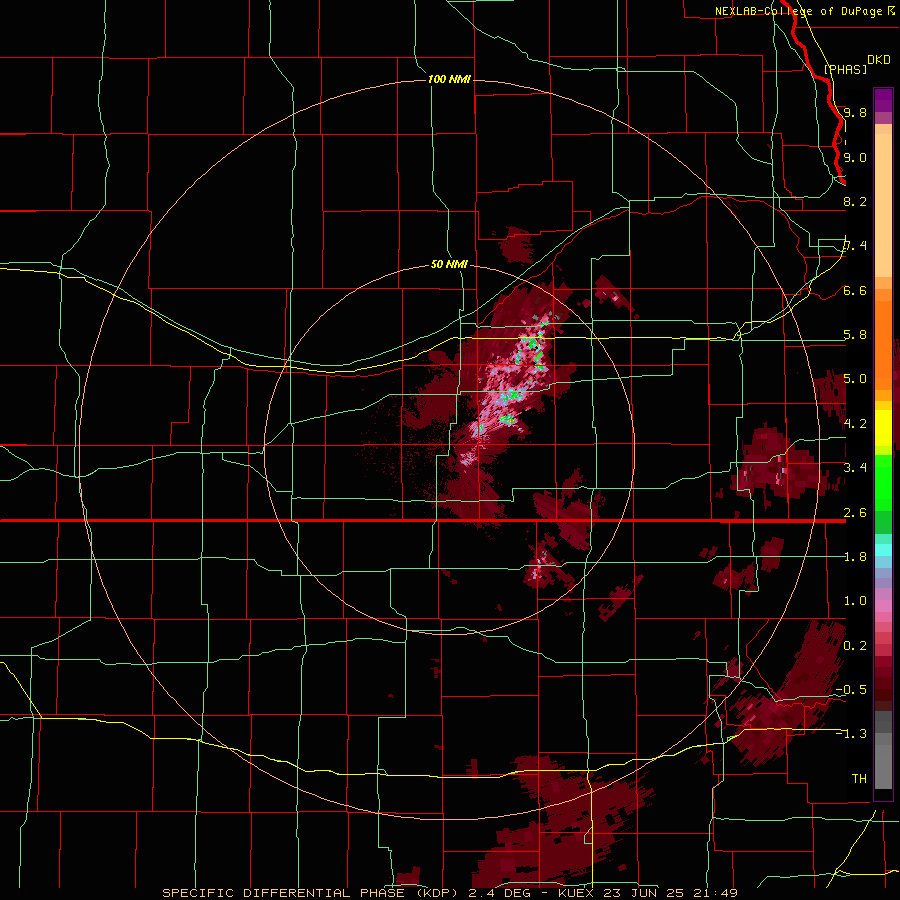
Task: Click the 8.2 value on the legend
Action: coord(855,201)
